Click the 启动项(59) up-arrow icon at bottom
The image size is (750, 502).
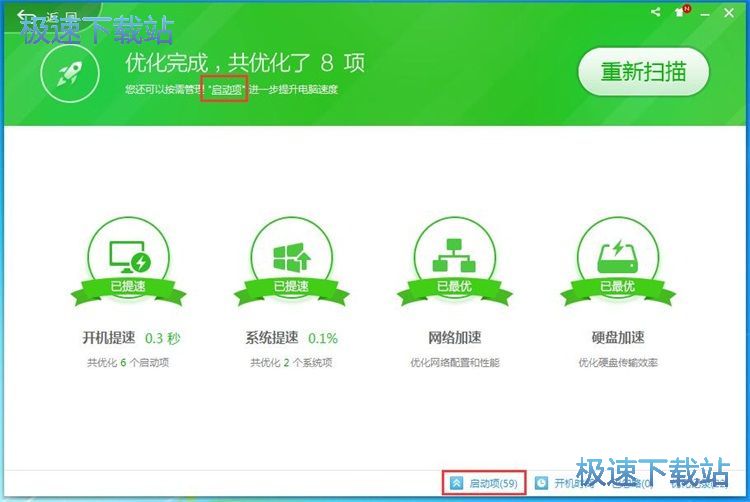(x=456, y=483)
